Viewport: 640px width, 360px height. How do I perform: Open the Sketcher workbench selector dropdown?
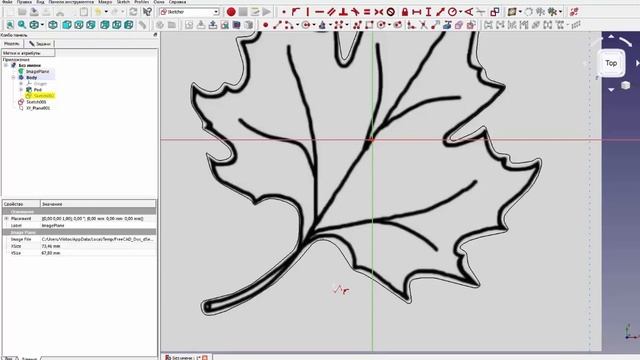click(x=190, y=12)
